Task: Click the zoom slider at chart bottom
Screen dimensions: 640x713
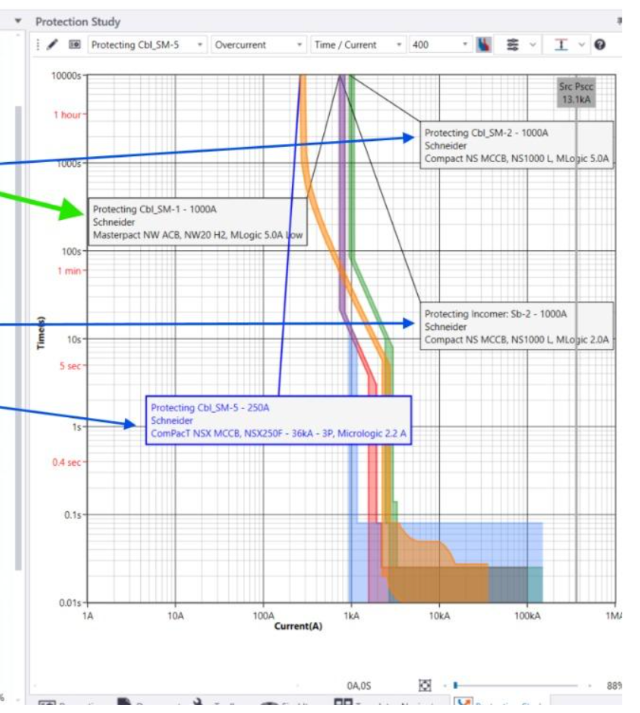Action: point(516,685)
